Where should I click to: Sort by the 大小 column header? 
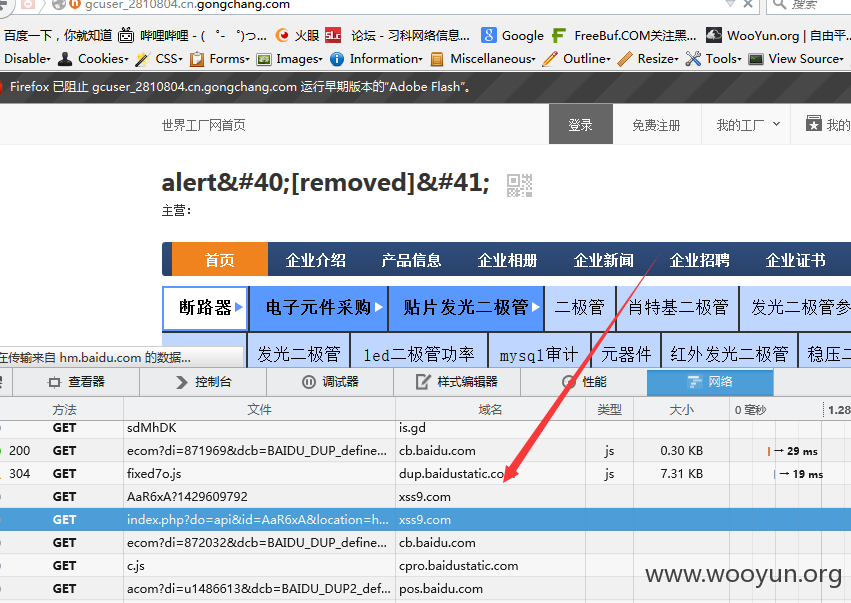point(681,410)
